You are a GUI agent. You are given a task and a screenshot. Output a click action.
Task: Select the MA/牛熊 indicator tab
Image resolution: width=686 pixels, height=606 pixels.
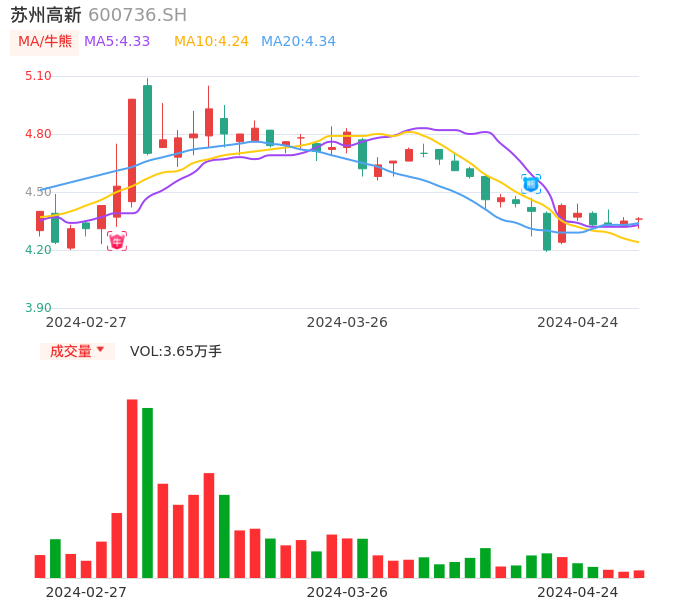click(45, 42)
